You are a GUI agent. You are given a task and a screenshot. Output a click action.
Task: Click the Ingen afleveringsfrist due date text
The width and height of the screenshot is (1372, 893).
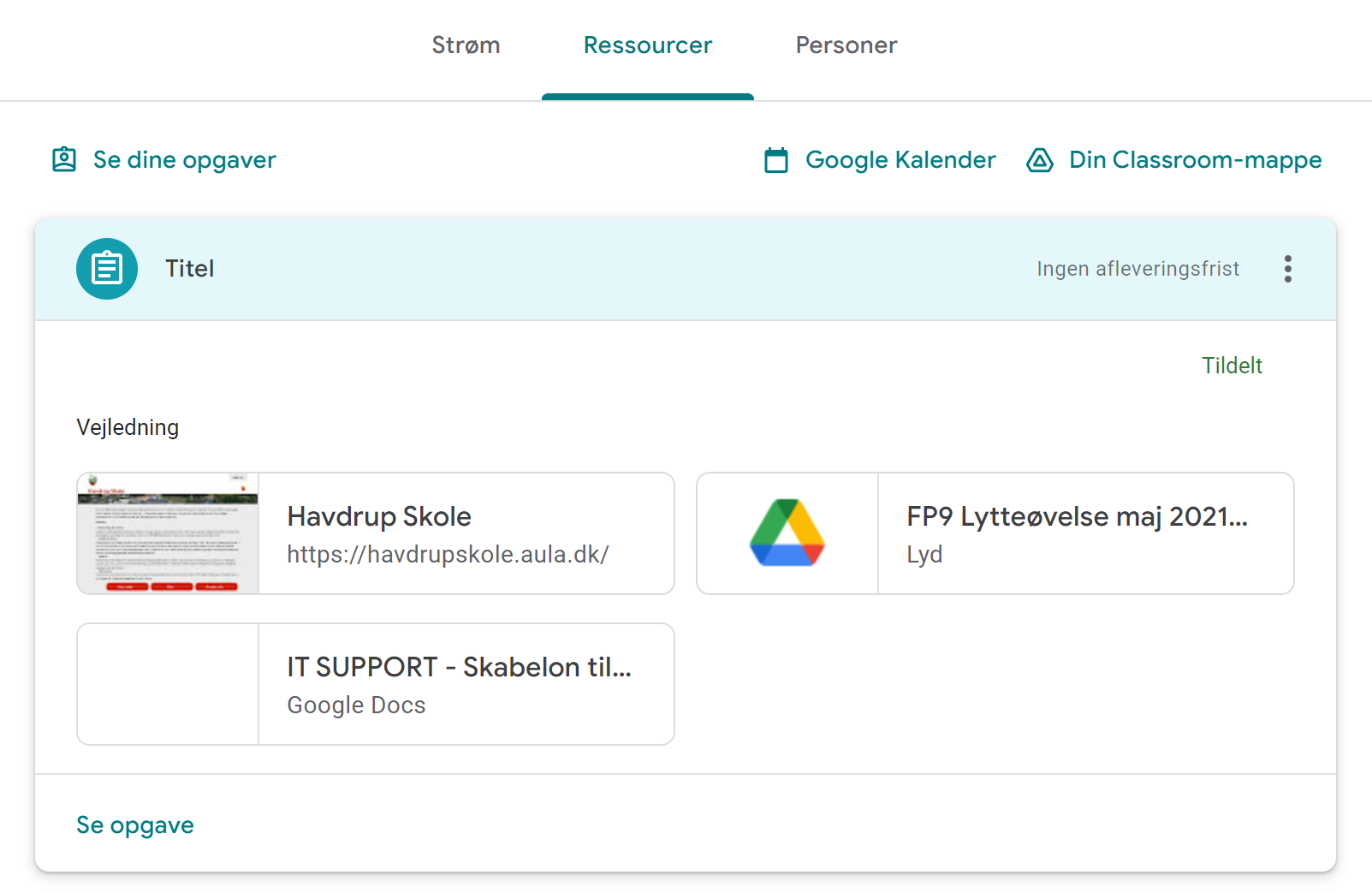click(1137, 269)
